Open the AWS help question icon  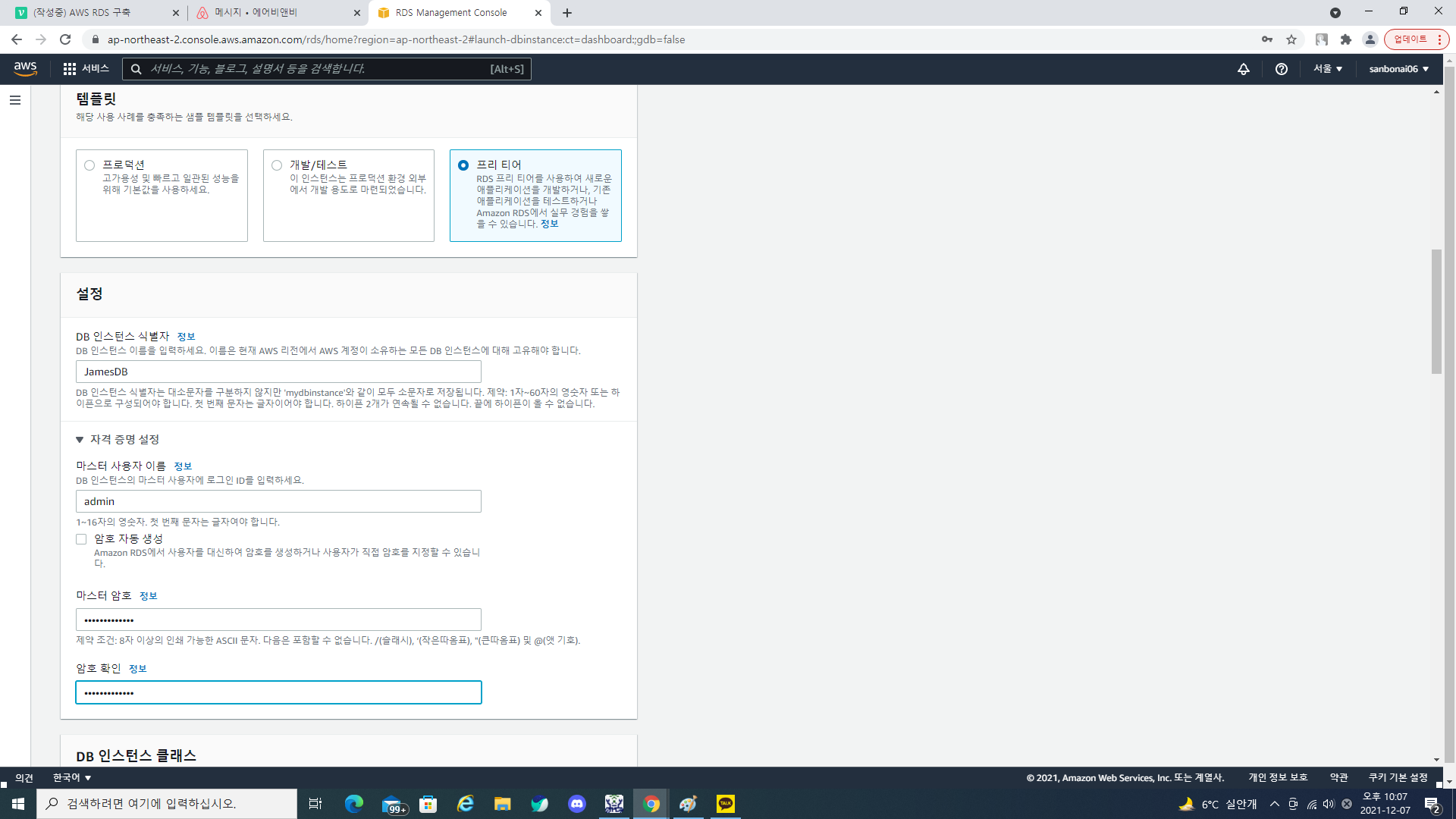tap(1282, 69)
